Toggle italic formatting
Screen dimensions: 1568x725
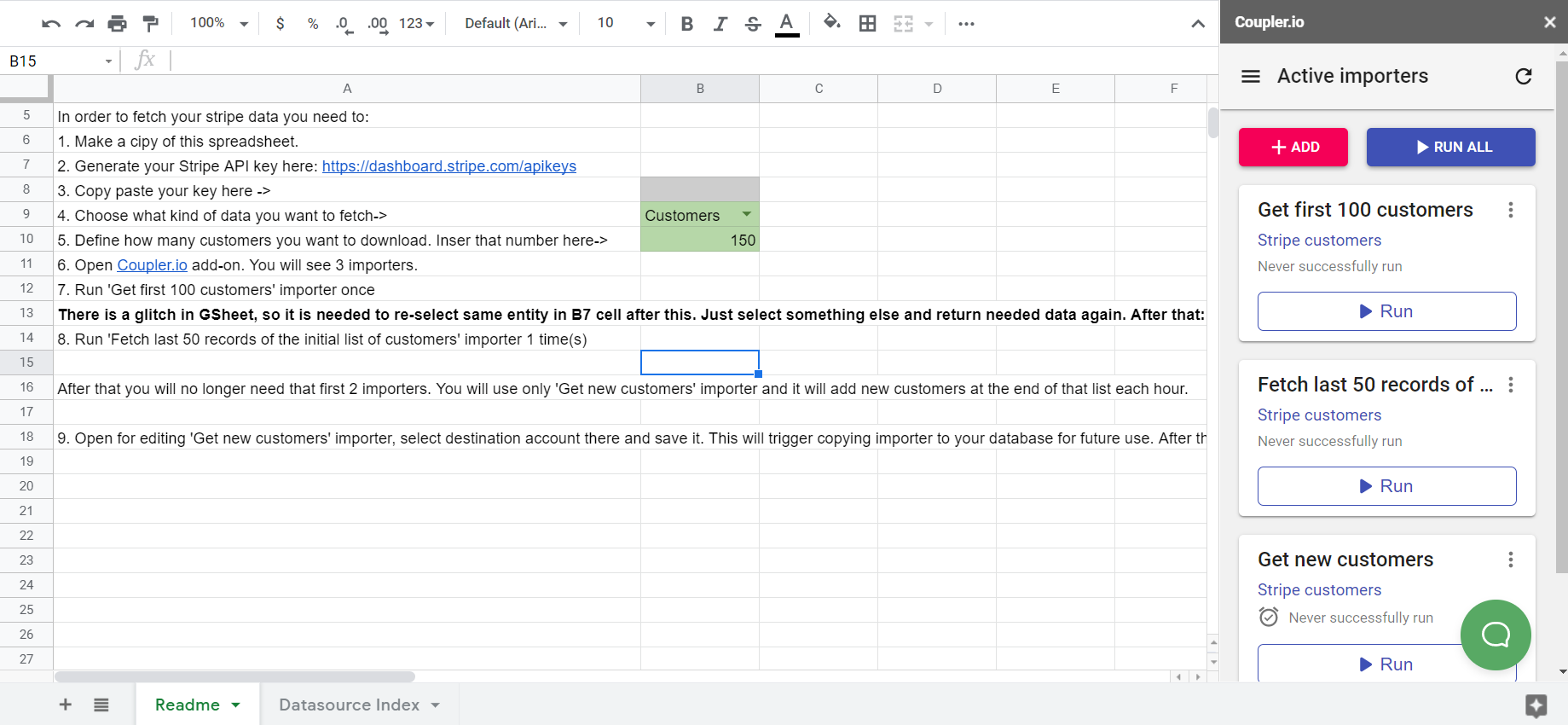coord(720,24)
